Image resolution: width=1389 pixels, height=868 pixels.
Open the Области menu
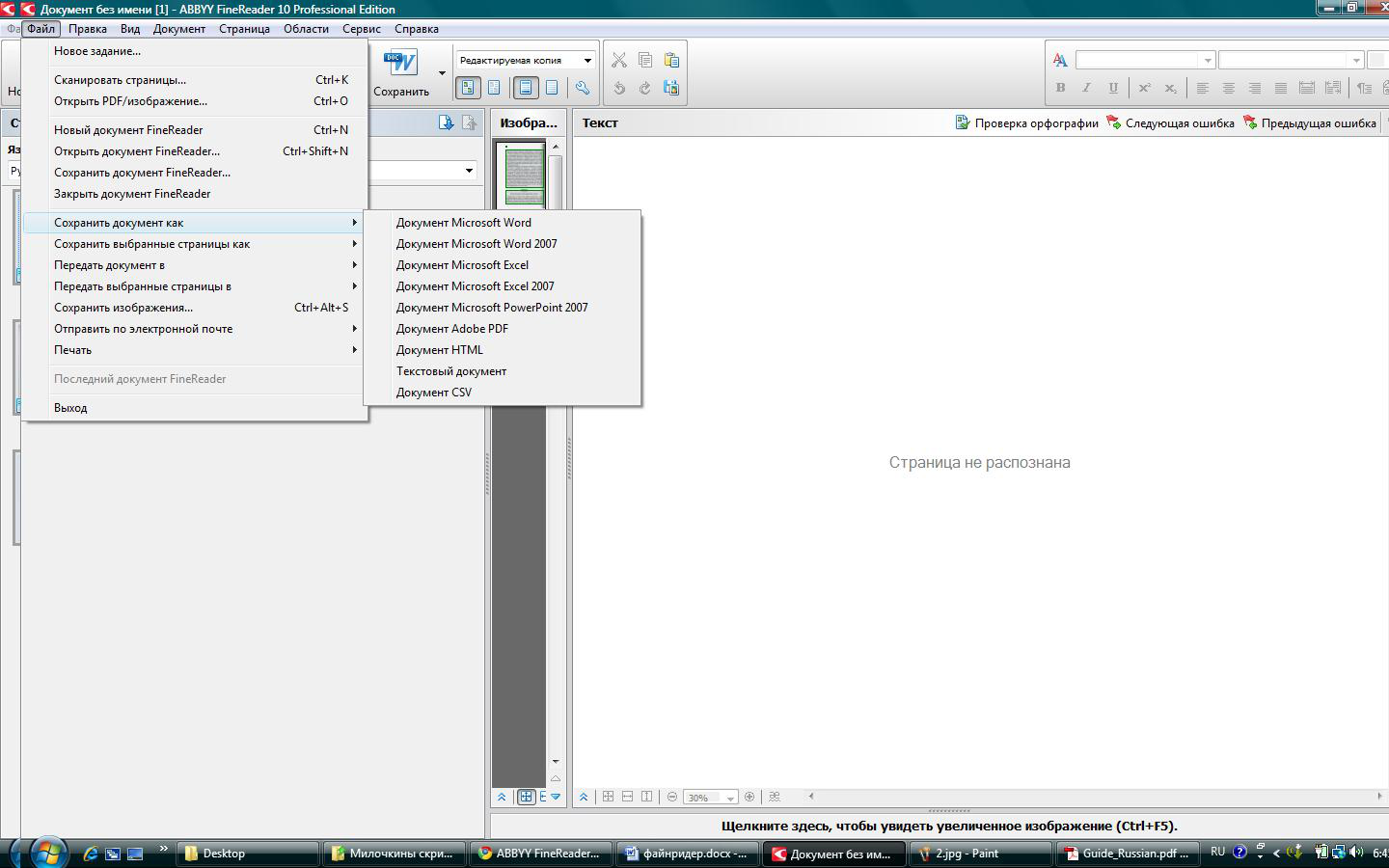tap(306, 29)
